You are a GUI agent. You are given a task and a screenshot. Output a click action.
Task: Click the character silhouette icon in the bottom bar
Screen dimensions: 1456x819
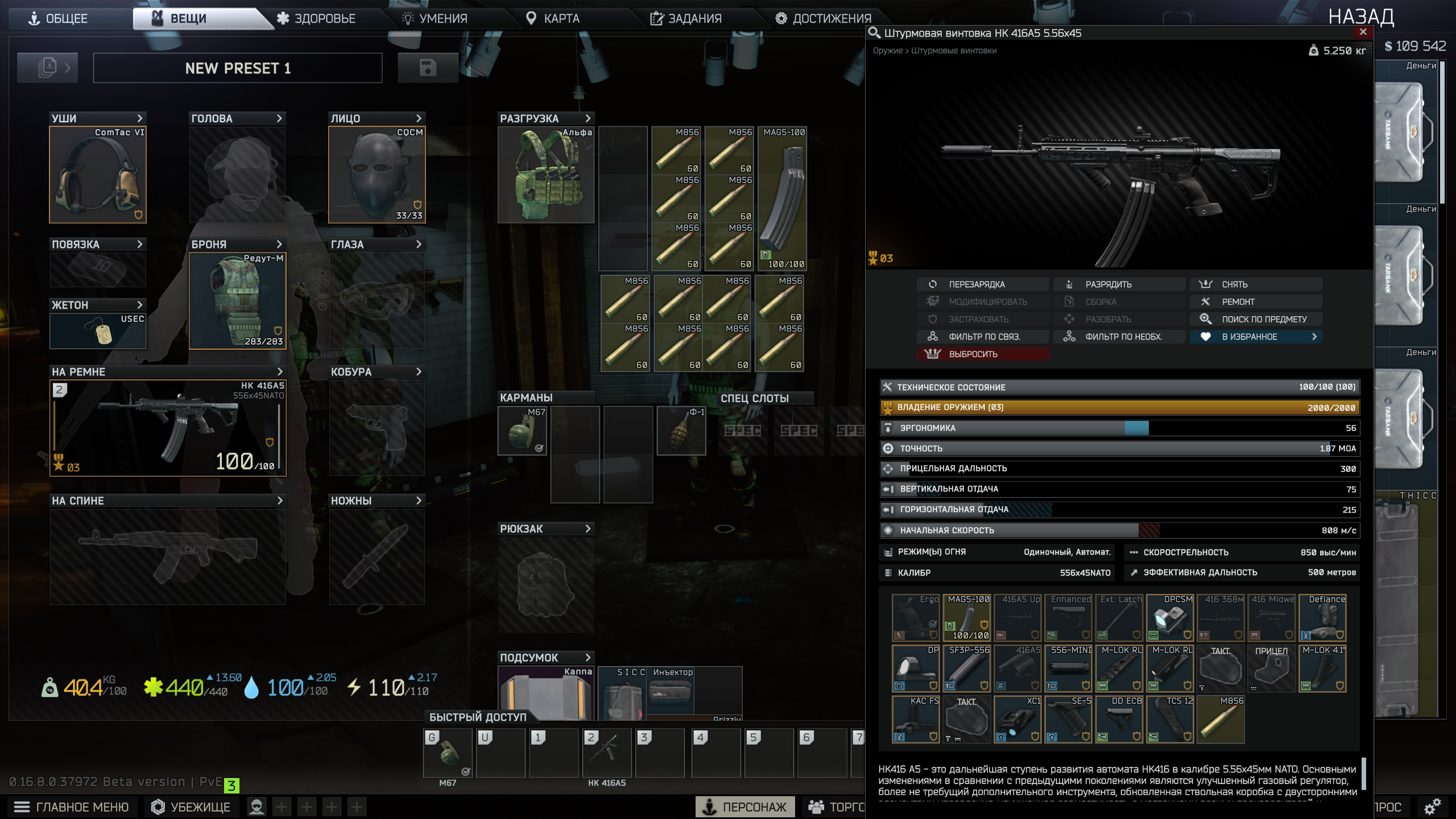(257, 806)
